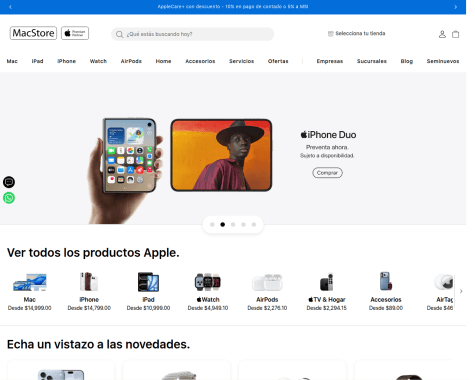Click the Comprar button for iPhone Duo
The image size is (475, 380).
(x=327, y=173)
